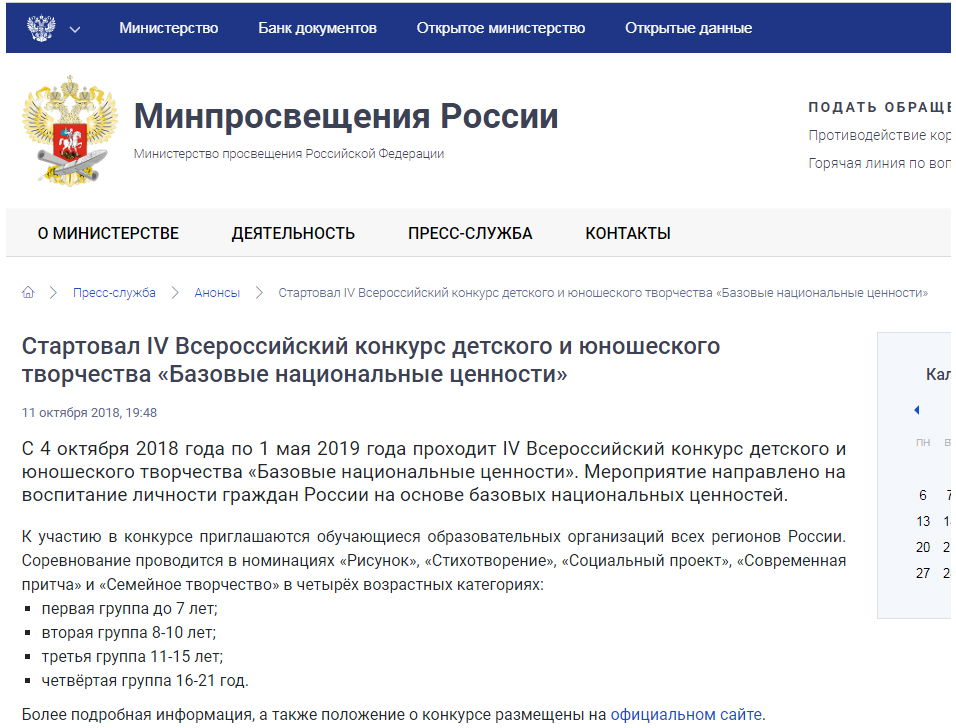Open the ПРЕСС-СЛУЖБА tab

coord(470,234)
